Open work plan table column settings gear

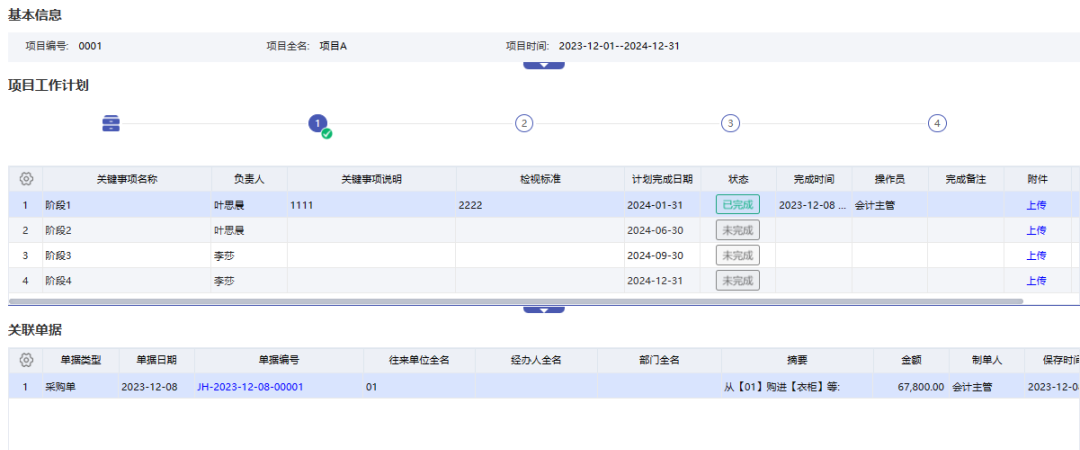point(26,179)
